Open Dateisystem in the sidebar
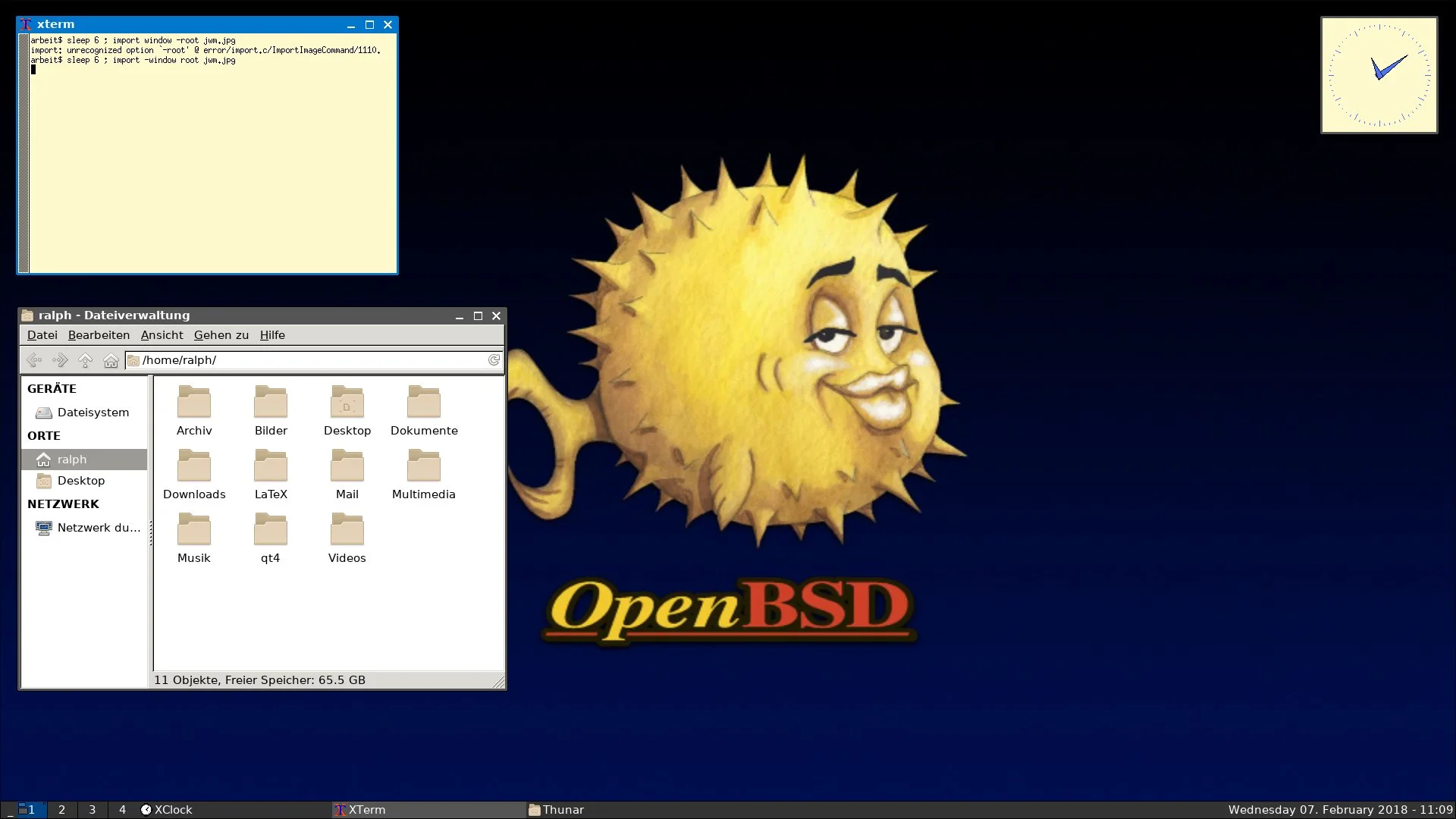Viewport: 1456px width, 819px height. [x=83, y=413]
